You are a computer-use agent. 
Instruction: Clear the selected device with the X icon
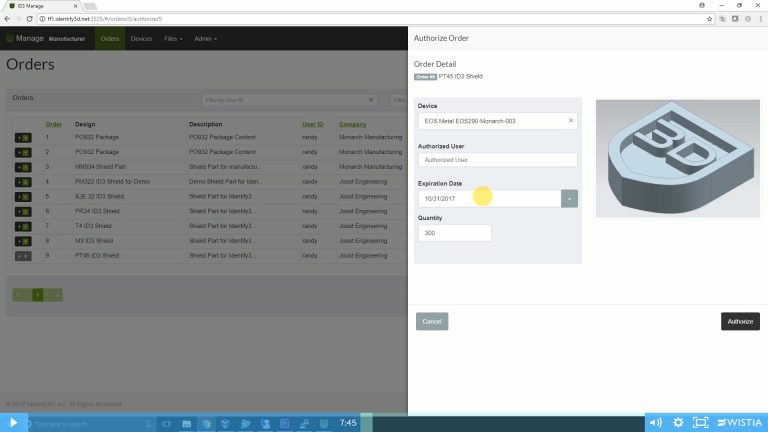point(571,121)
